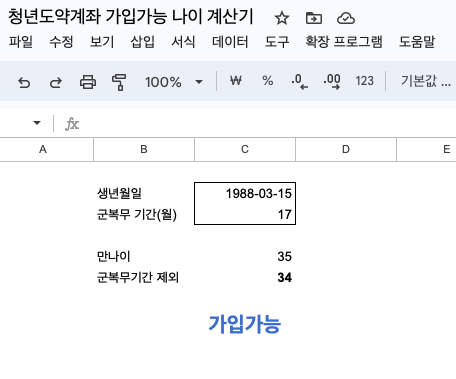Select the 생년월일 label cell

[144, 193]
